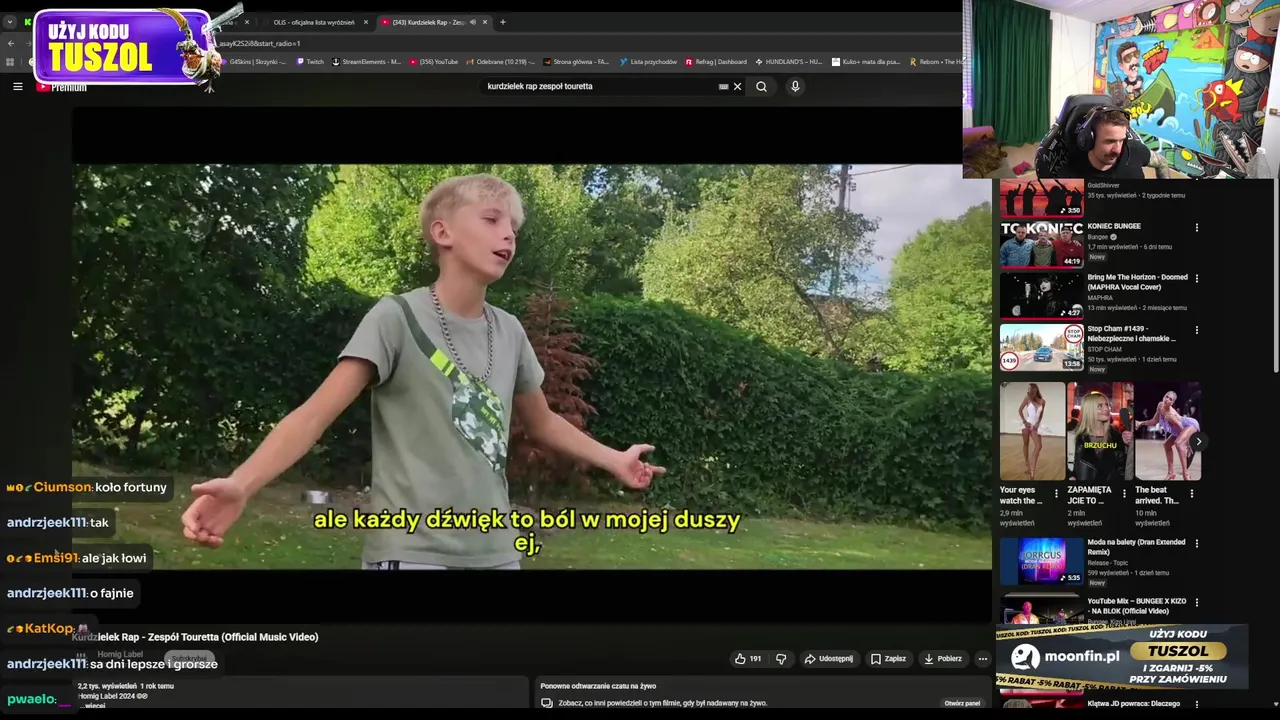
Task: Open the on-screen keyboard icon in search
Action: [723, 86]
